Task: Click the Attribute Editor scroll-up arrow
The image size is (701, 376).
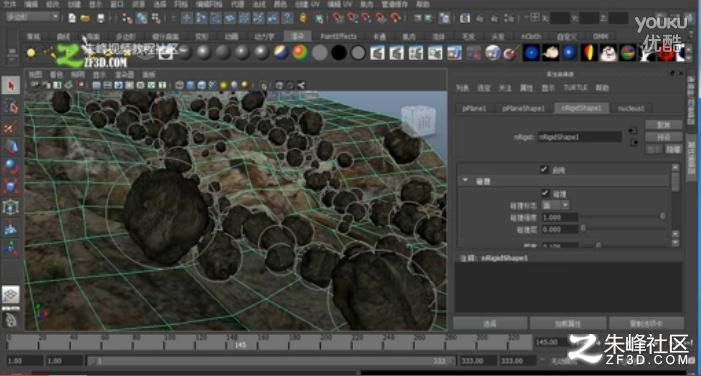Action: click(x=675, y=167)
